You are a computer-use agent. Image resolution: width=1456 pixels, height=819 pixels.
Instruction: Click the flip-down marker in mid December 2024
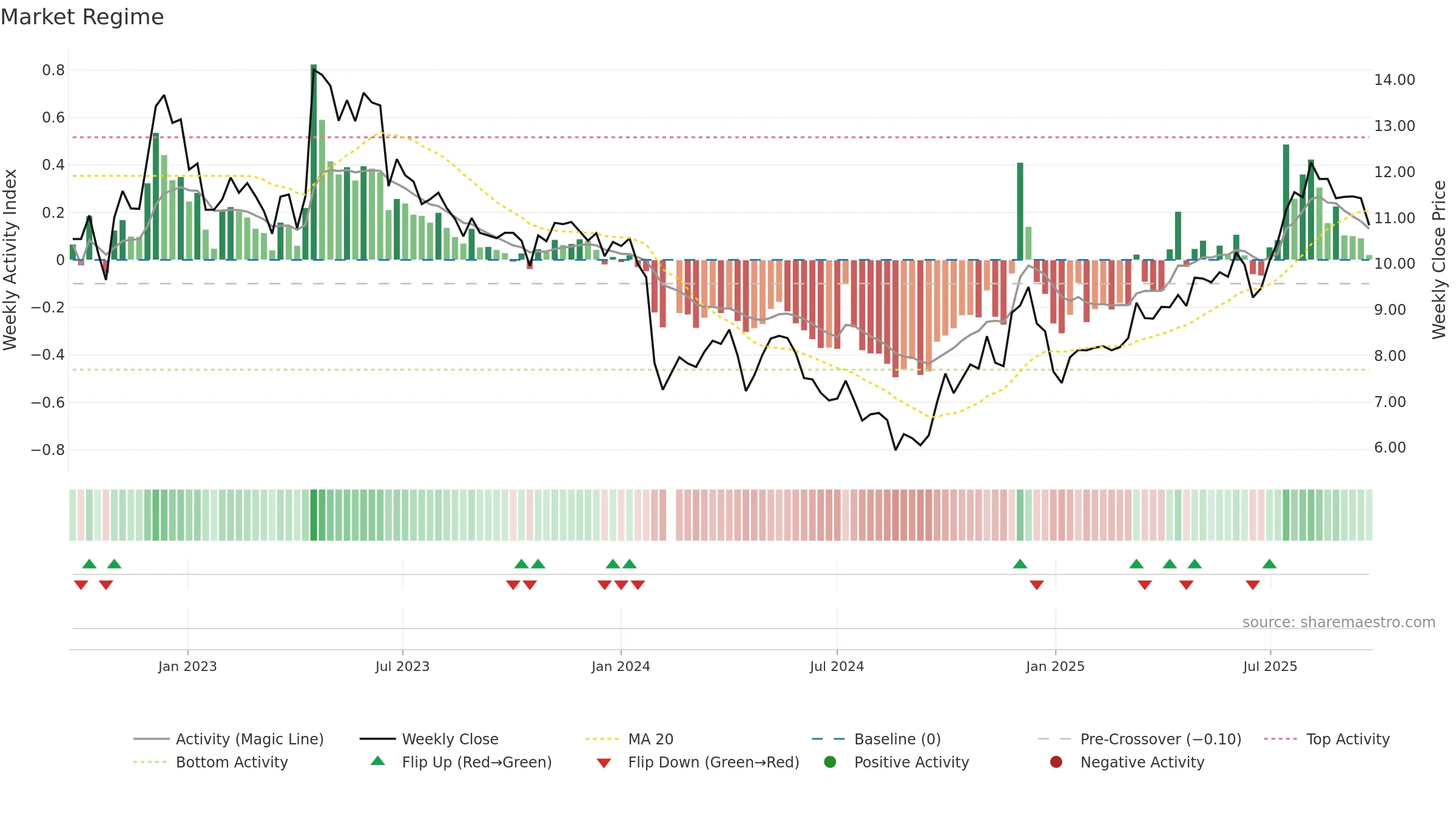pyautogui.click(x=1037, y=585)
